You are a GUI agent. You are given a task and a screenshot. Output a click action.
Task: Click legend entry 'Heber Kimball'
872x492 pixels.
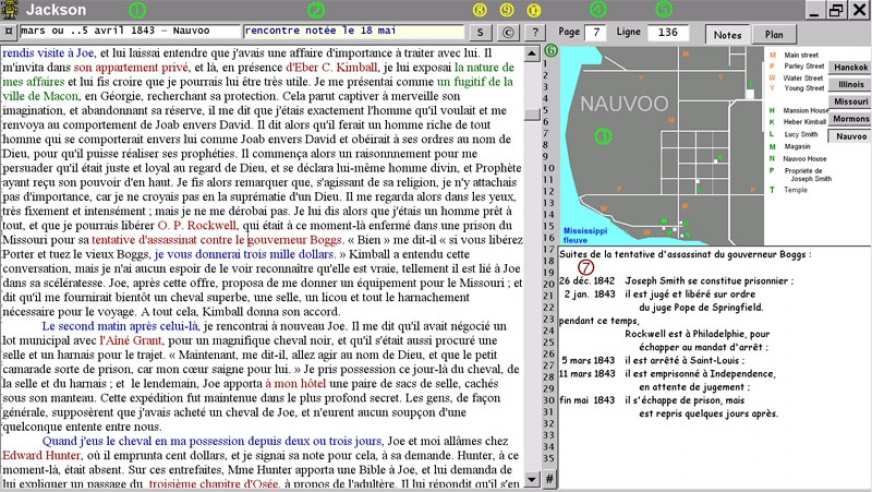[x=805, y=122]
